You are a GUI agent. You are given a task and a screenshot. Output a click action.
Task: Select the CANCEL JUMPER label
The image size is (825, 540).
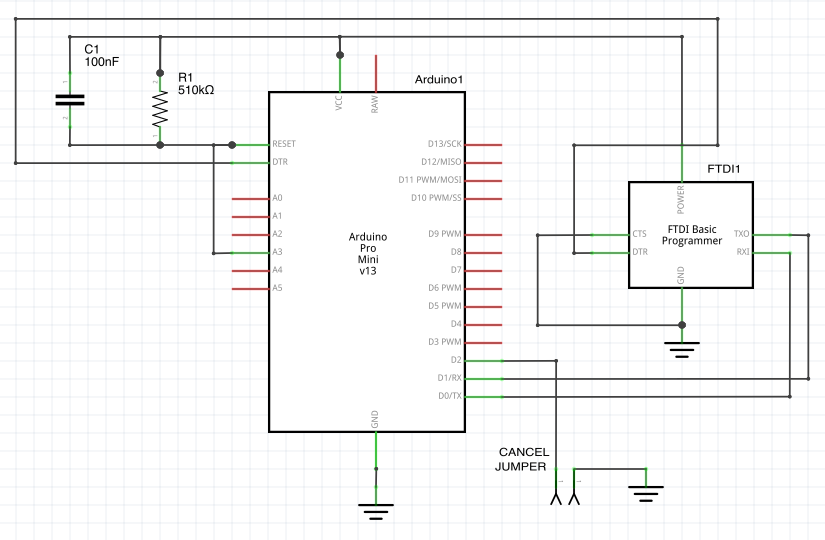[521, 459]
